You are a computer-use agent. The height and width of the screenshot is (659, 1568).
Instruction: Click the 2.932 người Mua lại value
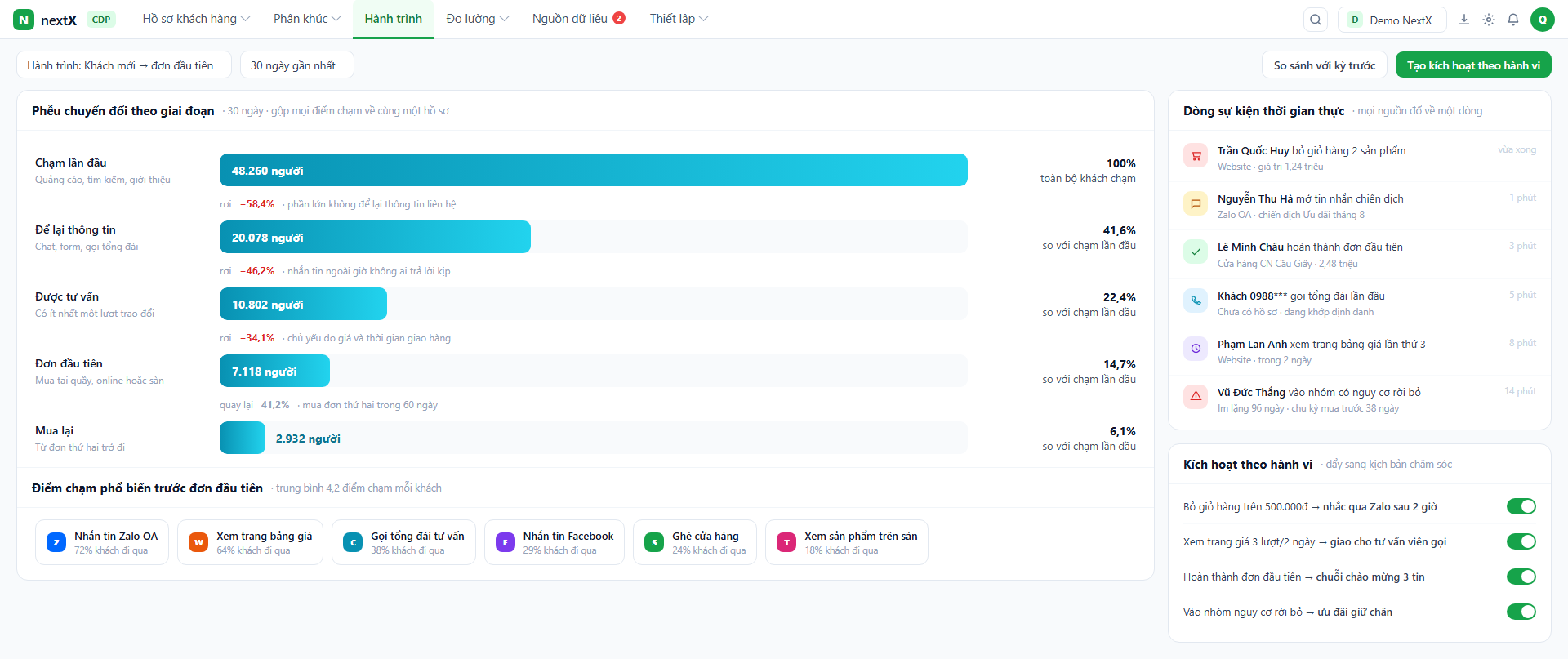[x=308, y=439]
